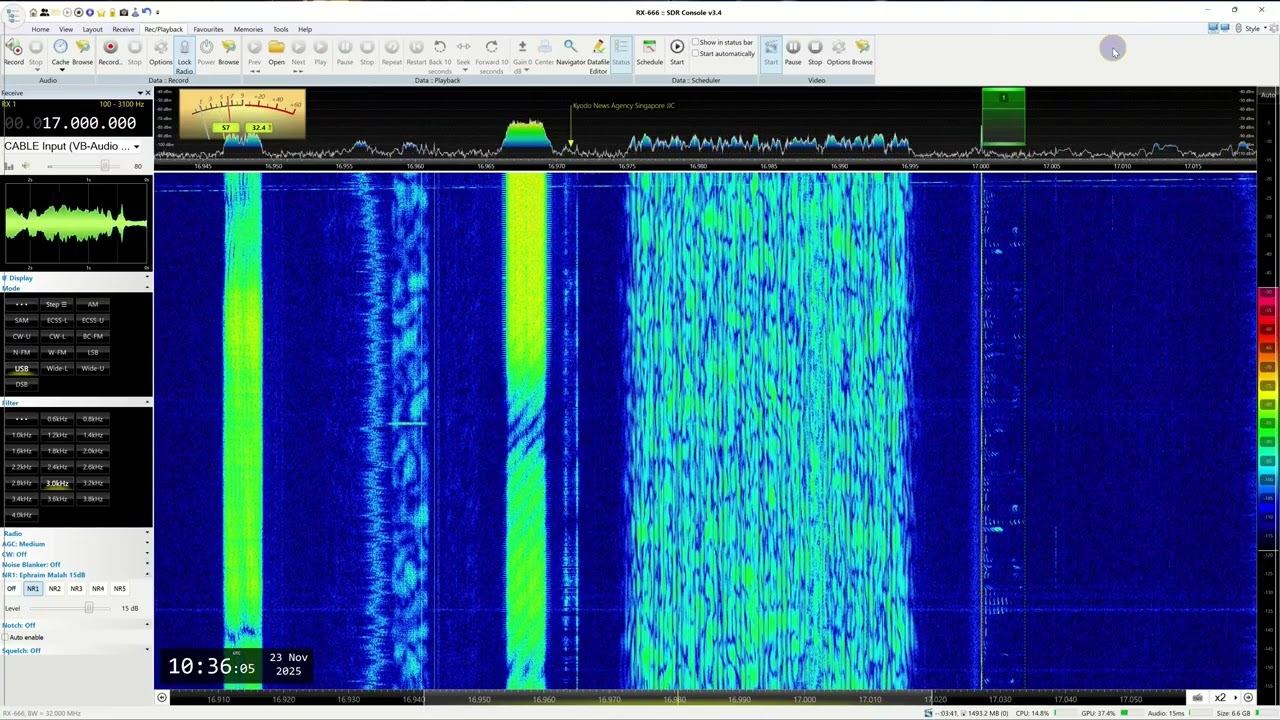Viewport: 1280px width, 720px height.
Task: Select the SAM mode button
Action: click(21, 320)
